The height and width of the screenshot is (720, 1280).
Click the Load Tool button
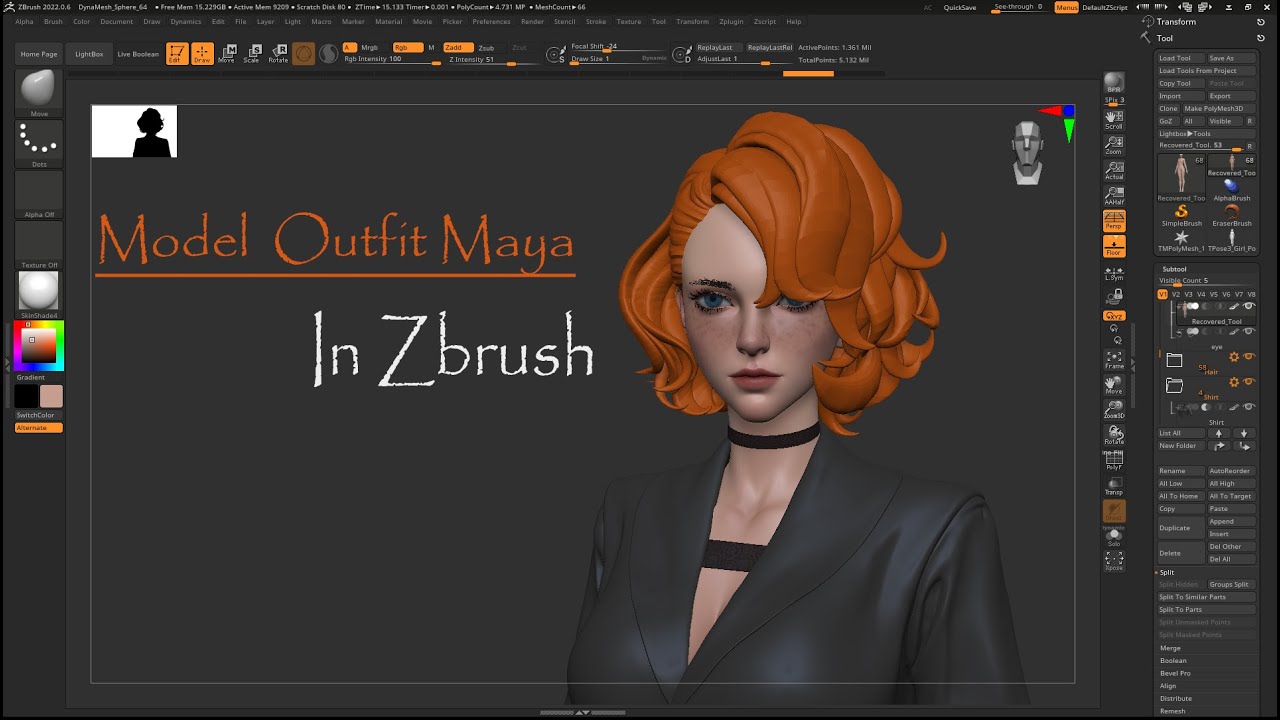[x=1181, y=58]
